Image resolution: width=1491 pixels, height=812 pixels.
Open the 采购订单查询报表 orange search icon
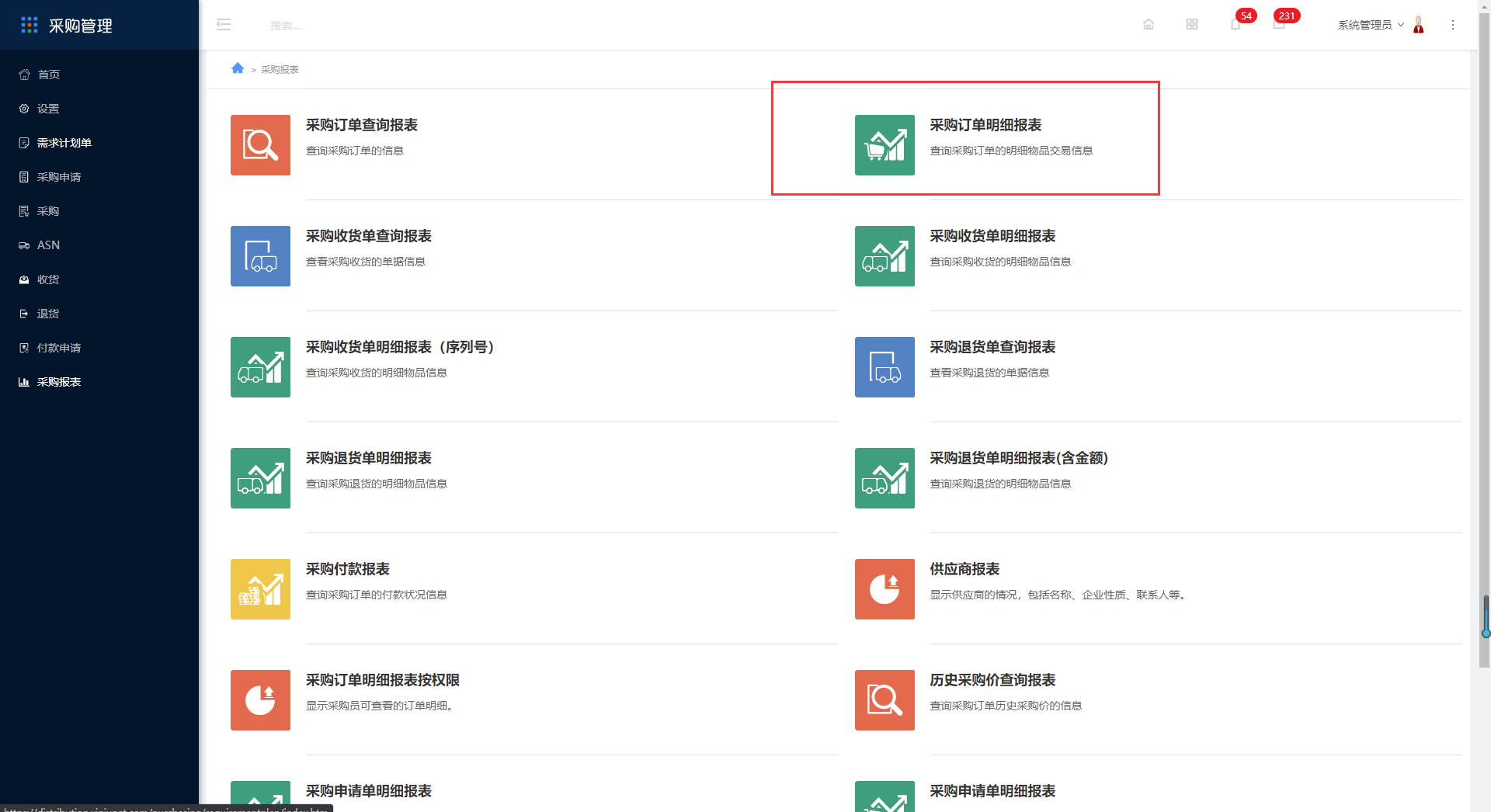pyautogui.click(x=260, y=145)
